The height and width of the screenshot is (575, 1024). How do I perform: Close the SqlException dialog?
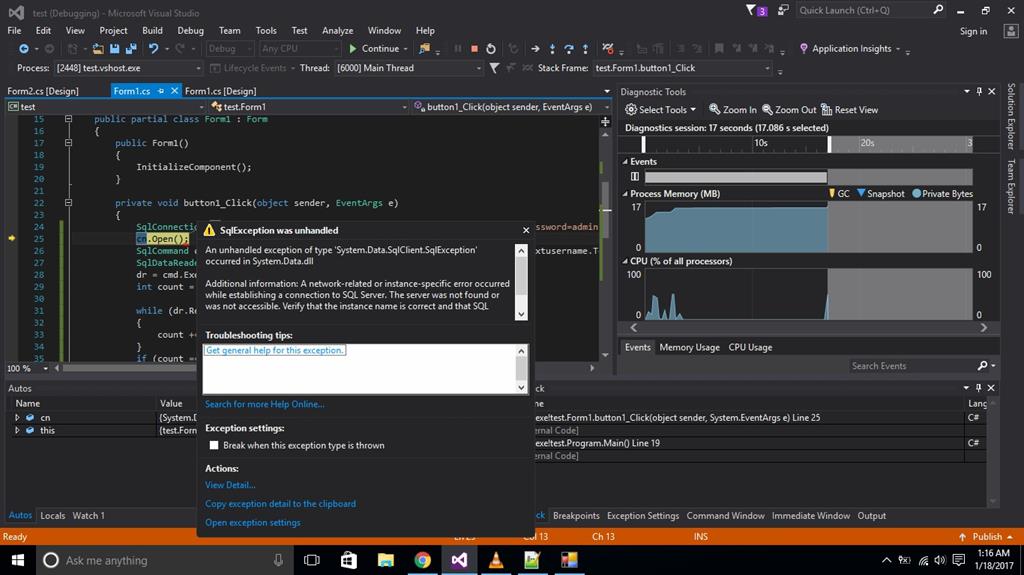(x=526, y=230)
